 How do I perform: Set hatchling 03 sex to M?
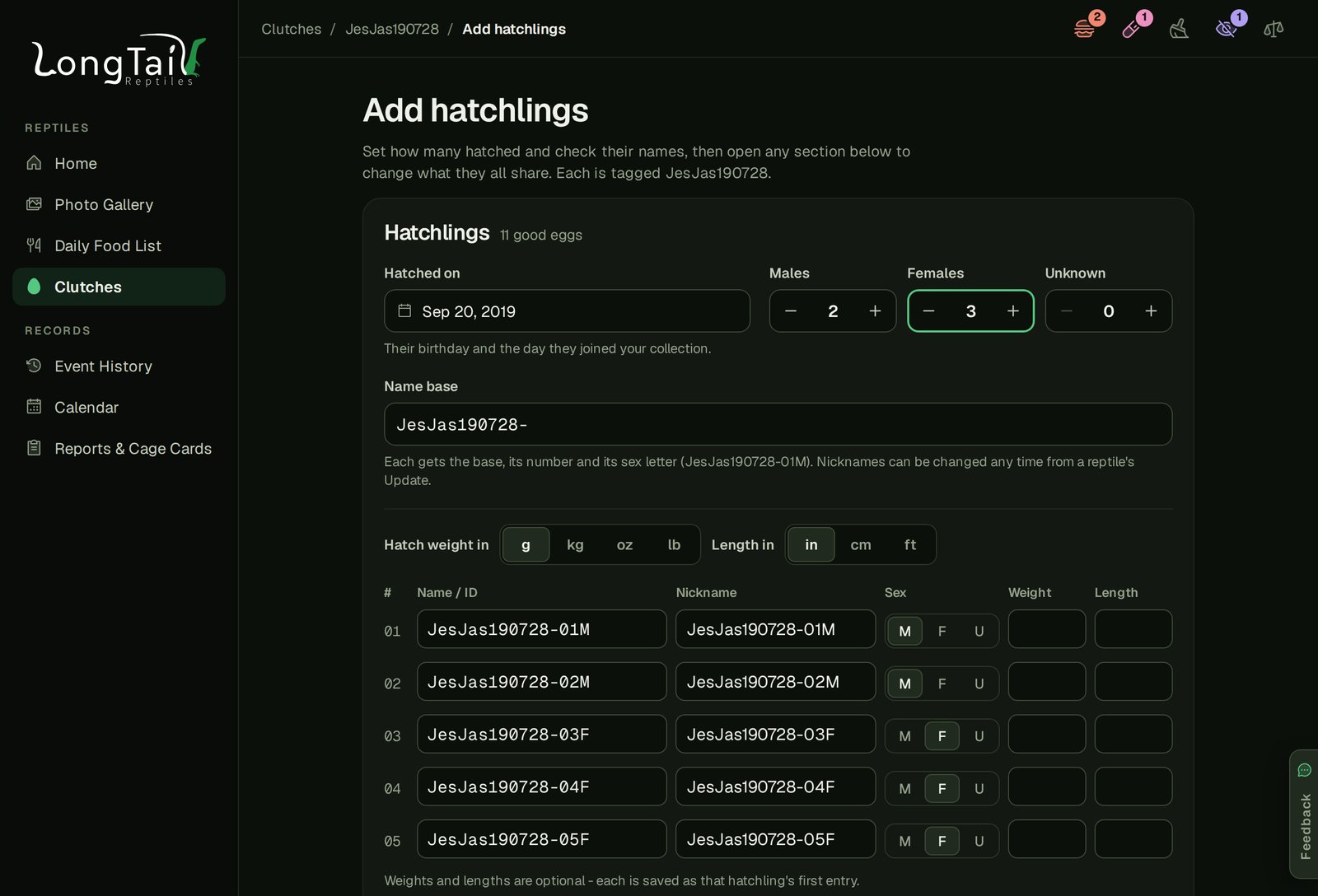coord(904,736)
